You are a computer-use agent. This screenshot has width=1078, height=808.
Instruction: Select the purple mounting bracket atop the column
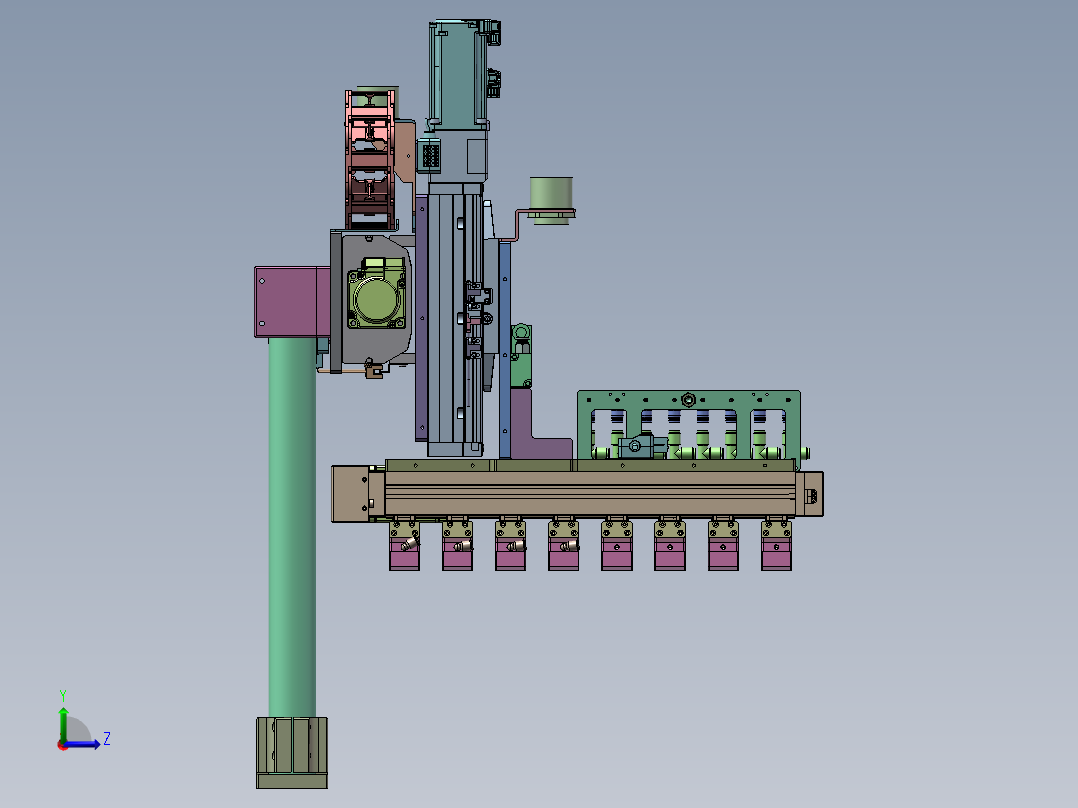(x=292, y=302)
